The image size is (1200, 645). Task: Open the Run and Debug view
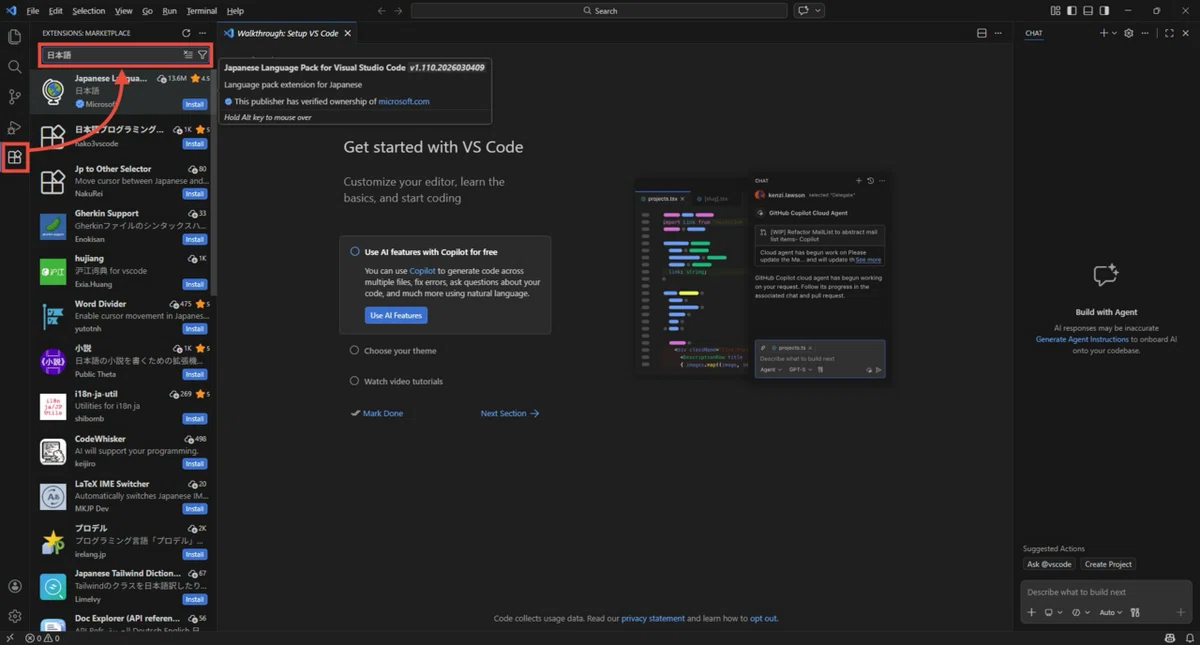pyautogui.click(x=14, y=127)
